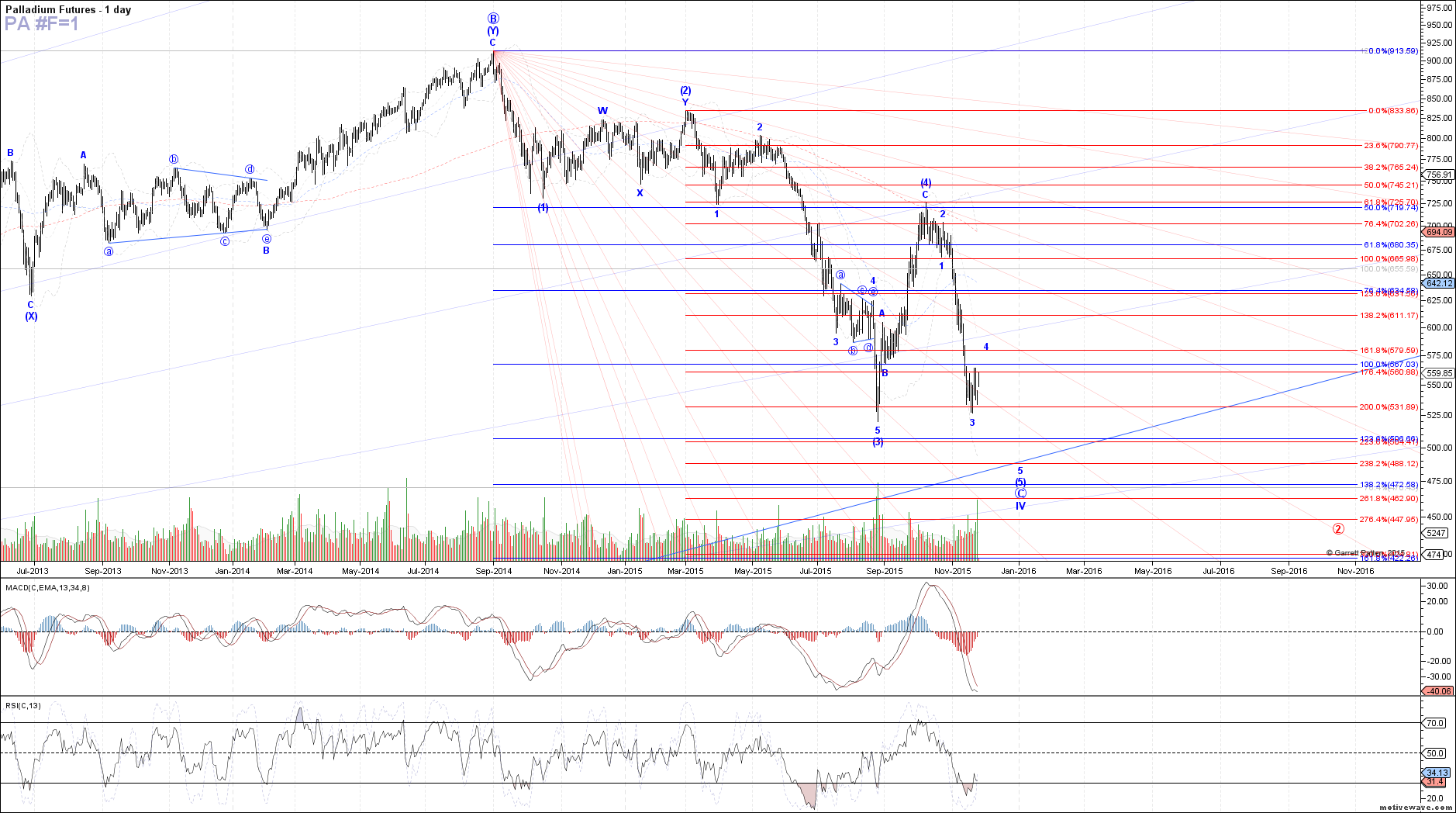Click the Nov-2013 date axis label
The height and width of the screenshot is (813, 1456).
click(170, 571)
